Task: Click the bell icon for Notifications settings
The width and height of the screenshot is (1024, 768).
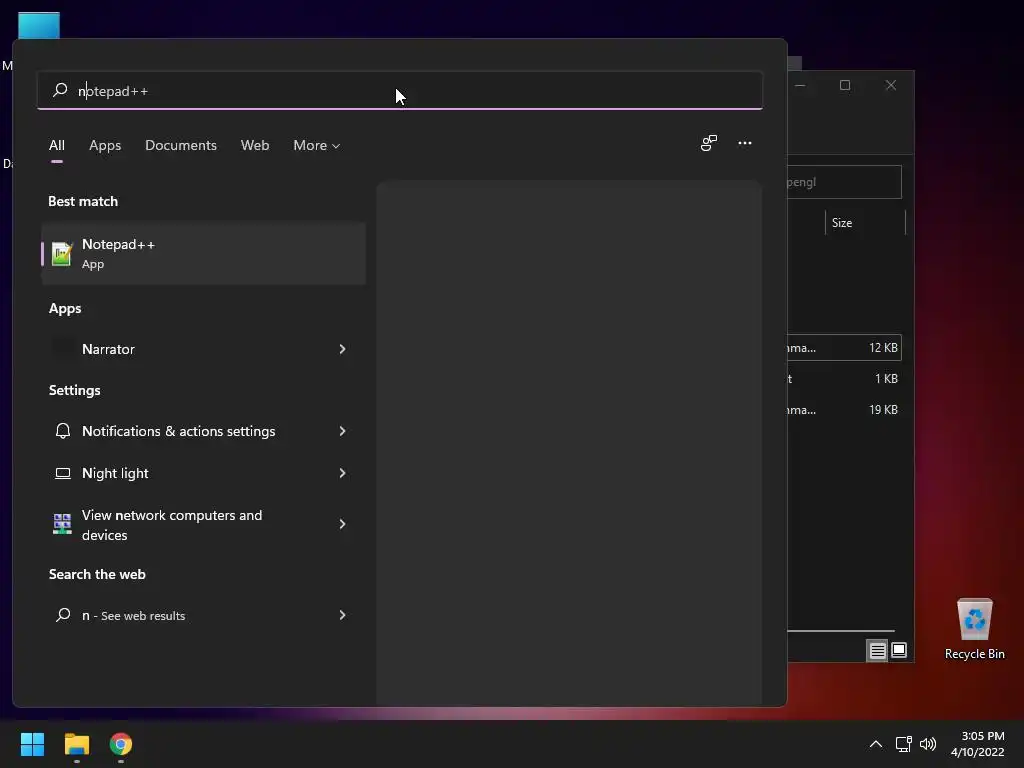Action: 63,431
